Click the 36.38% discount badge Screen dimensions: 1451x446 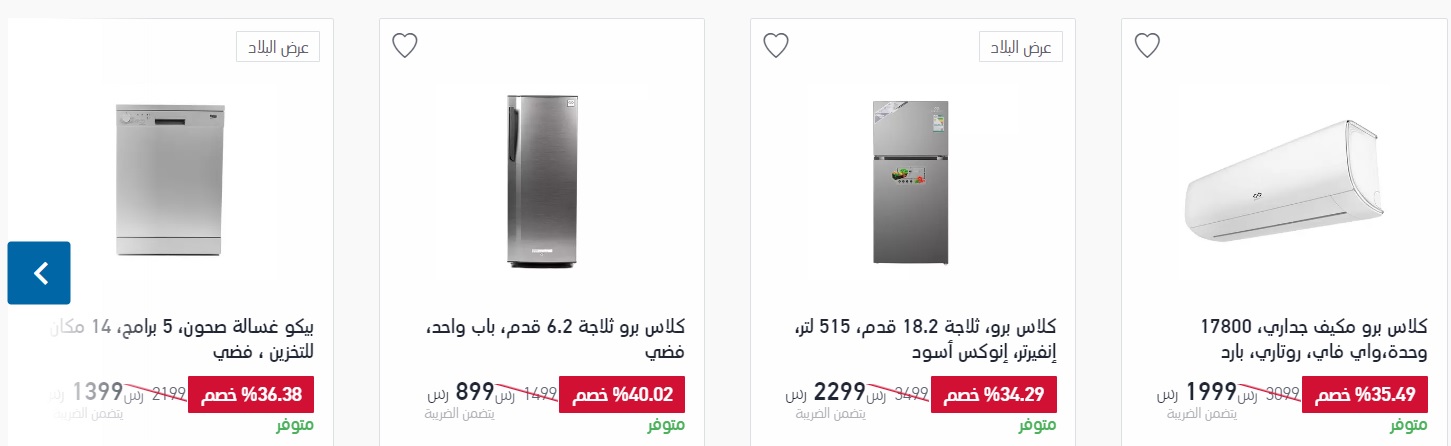pos(251,394)
